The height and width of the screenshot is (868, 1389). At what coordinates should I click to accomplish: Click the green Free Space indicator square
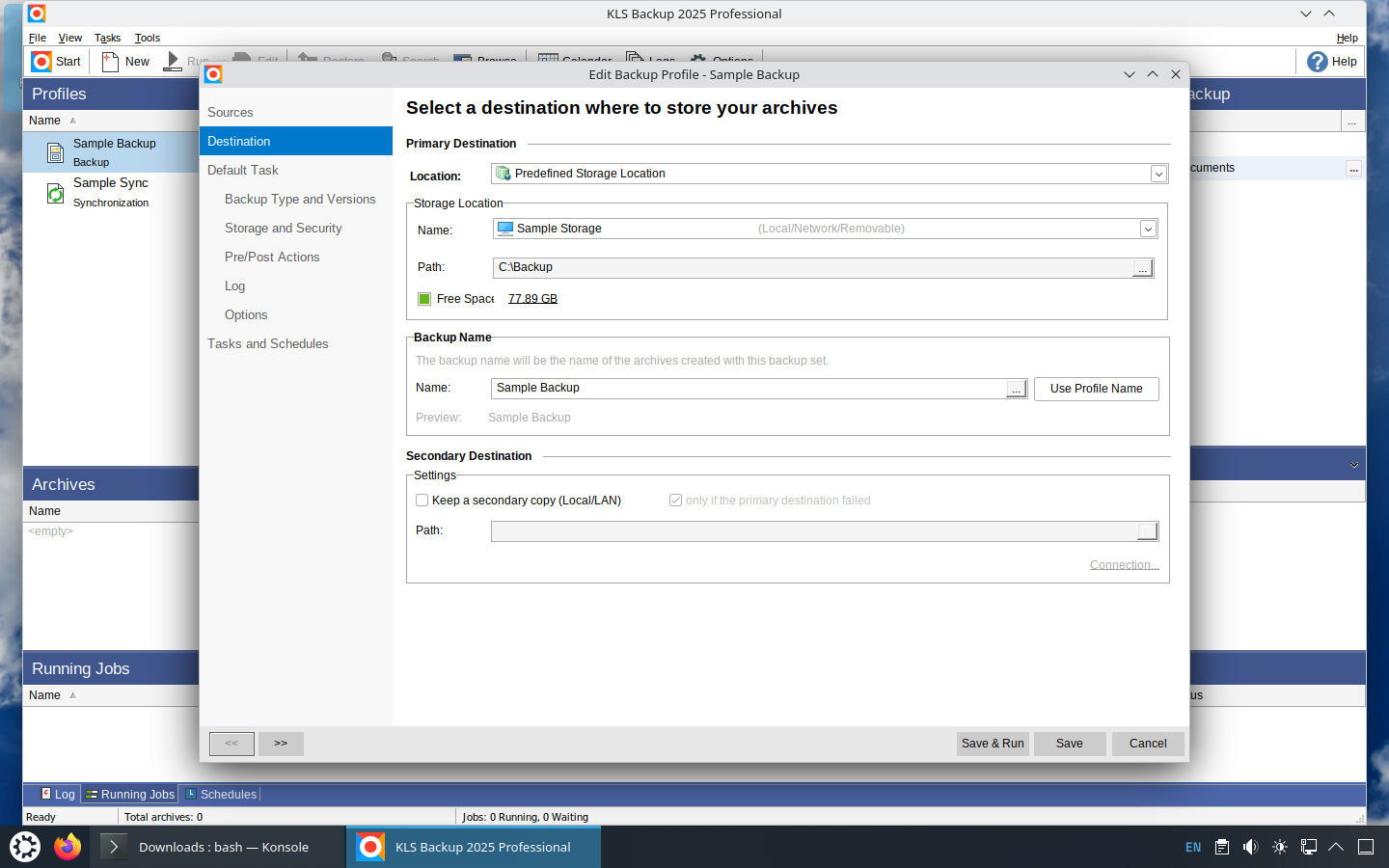(424, 299)
